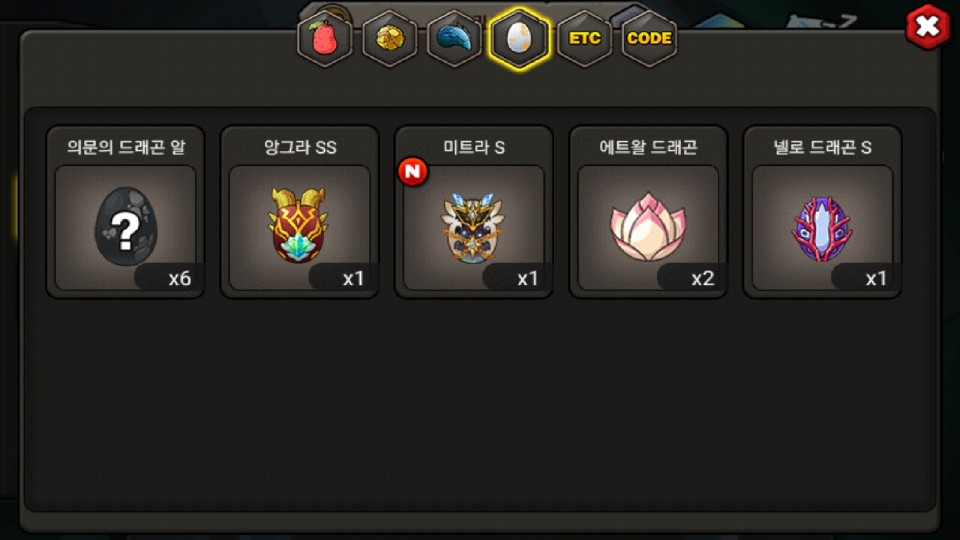Open the spotted egg tab
The image size is (960, 540).
[519, 39]
